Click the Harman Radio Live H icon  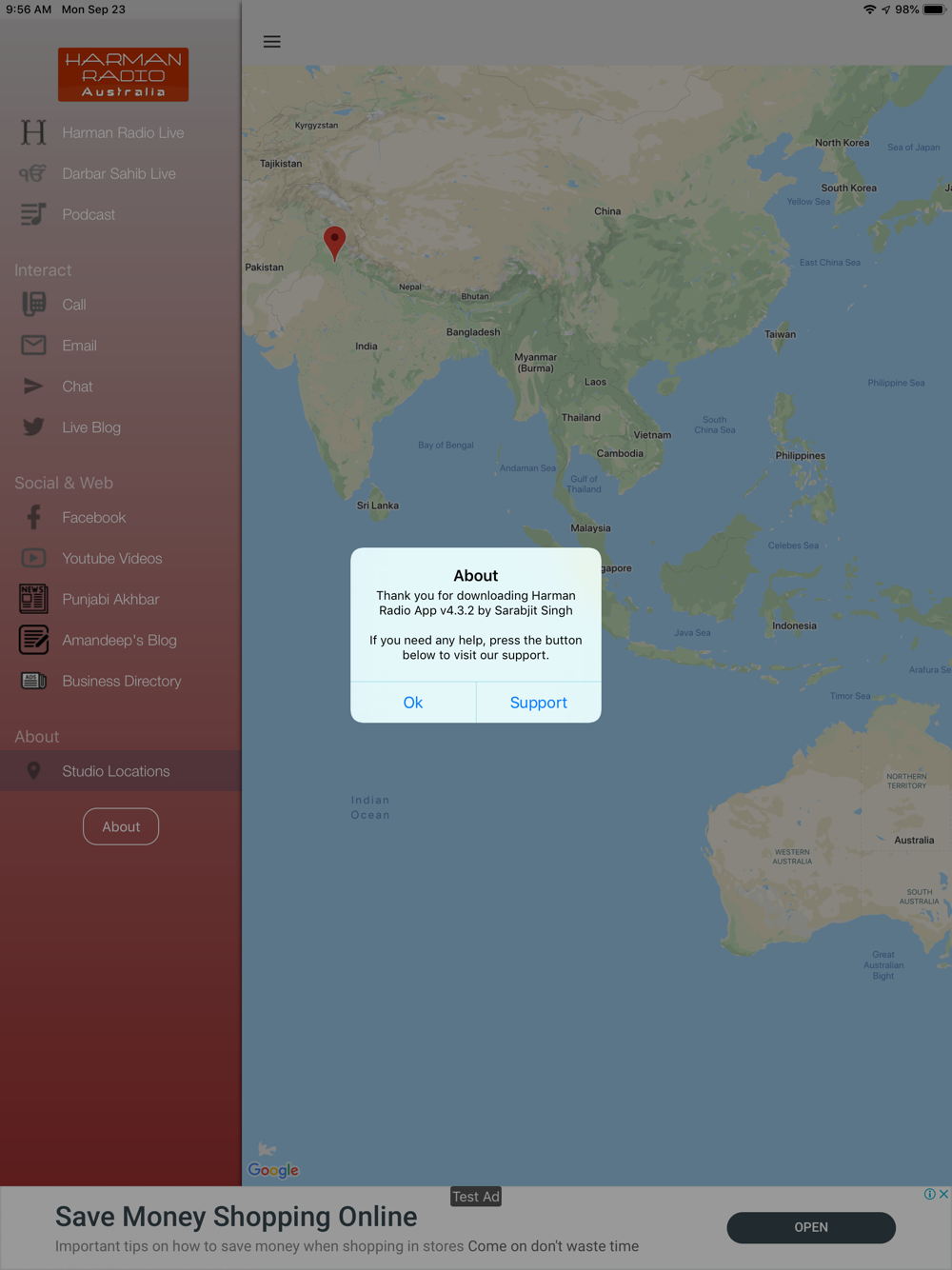coord(33,132)
